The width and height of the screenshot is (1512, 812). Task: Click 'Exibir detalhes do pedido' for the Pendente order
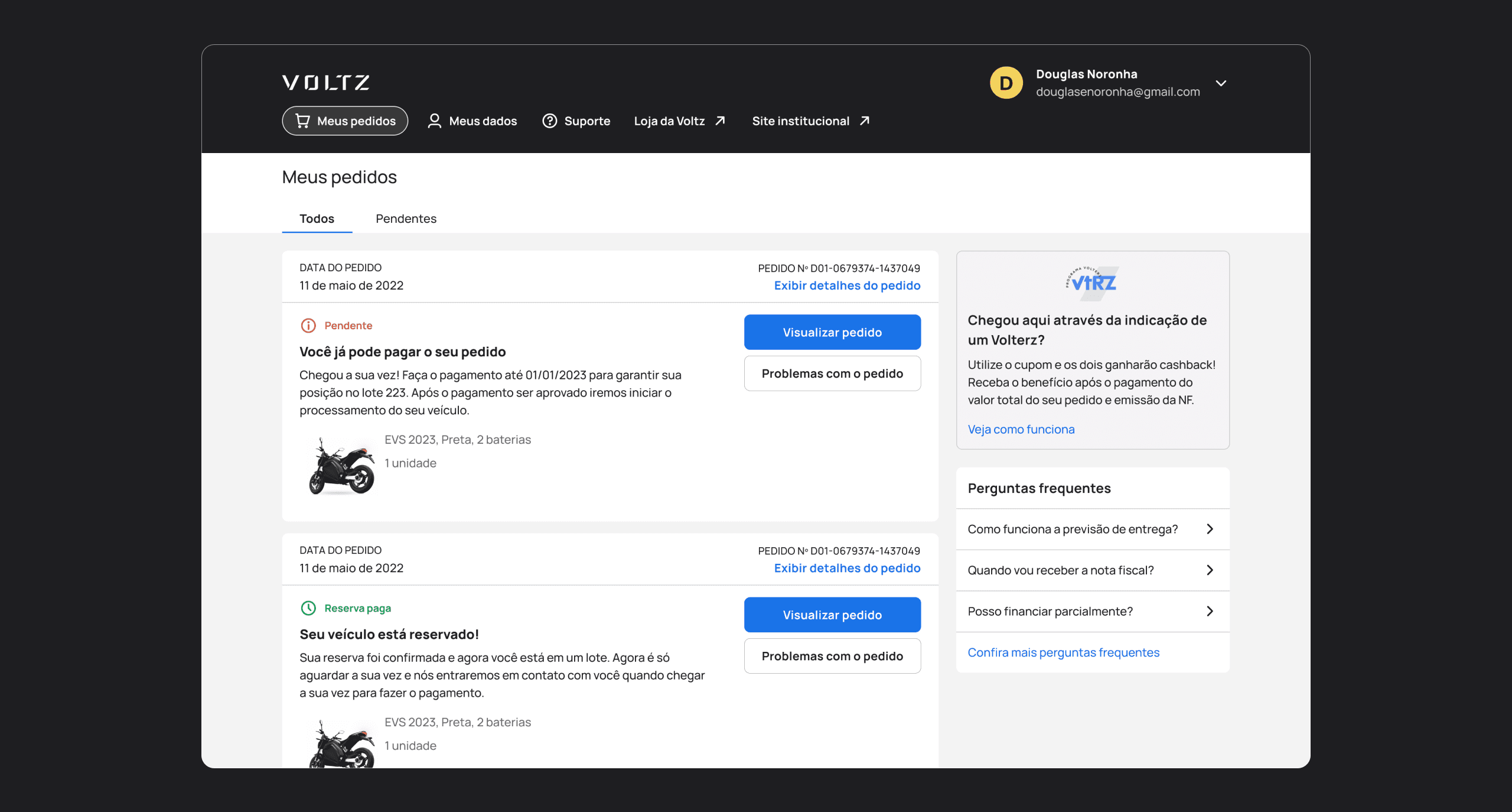pos(848,285)
